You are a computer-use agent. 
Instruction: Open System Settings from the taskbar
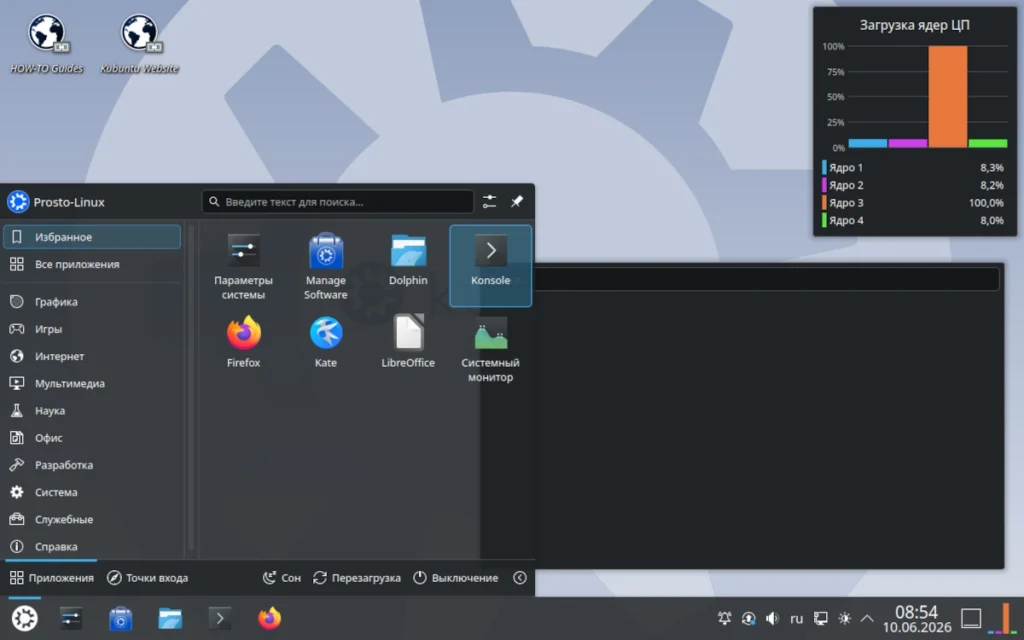coord(71,618)
